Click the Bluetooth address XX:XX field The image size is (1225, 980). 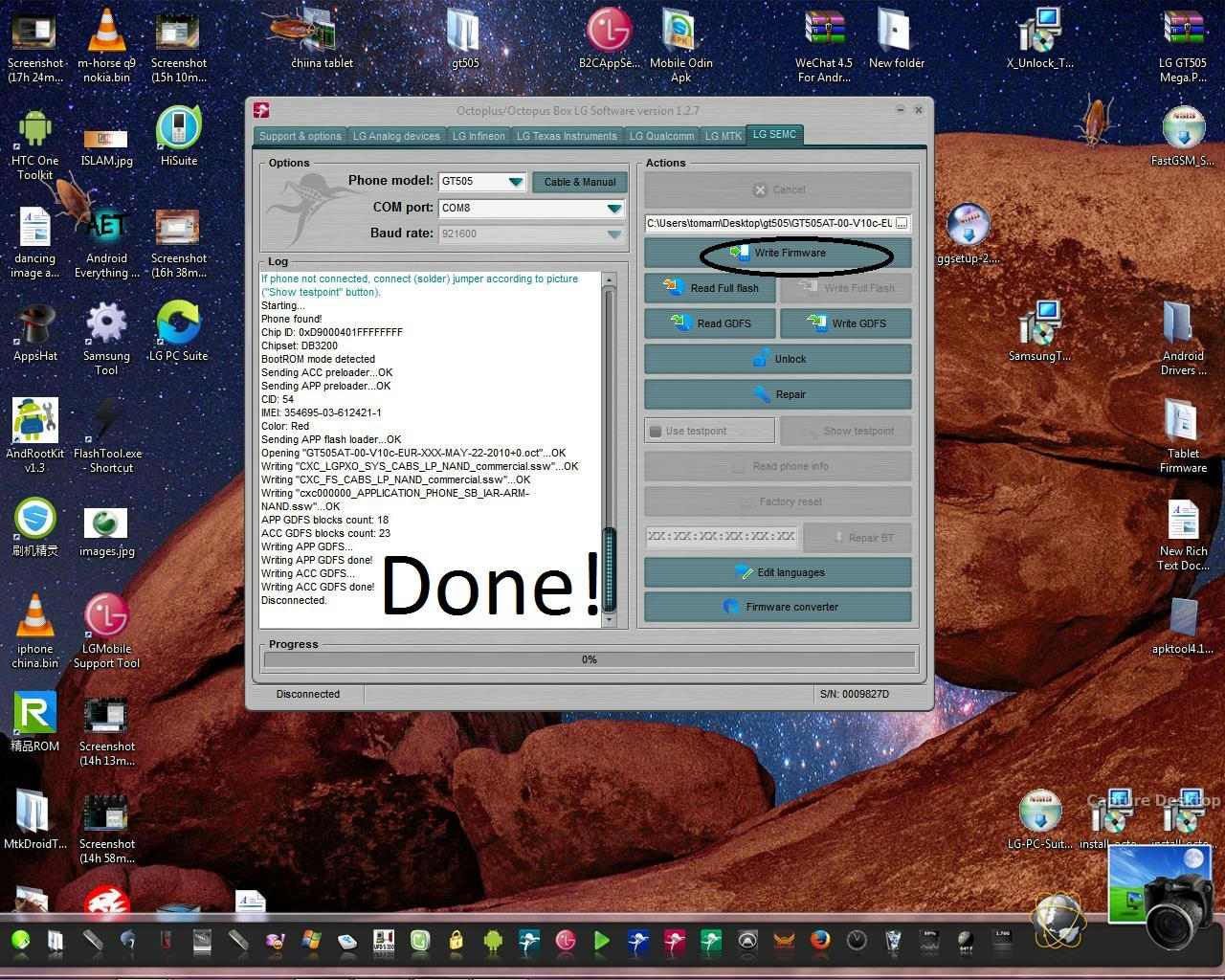(x=721, y=537)
